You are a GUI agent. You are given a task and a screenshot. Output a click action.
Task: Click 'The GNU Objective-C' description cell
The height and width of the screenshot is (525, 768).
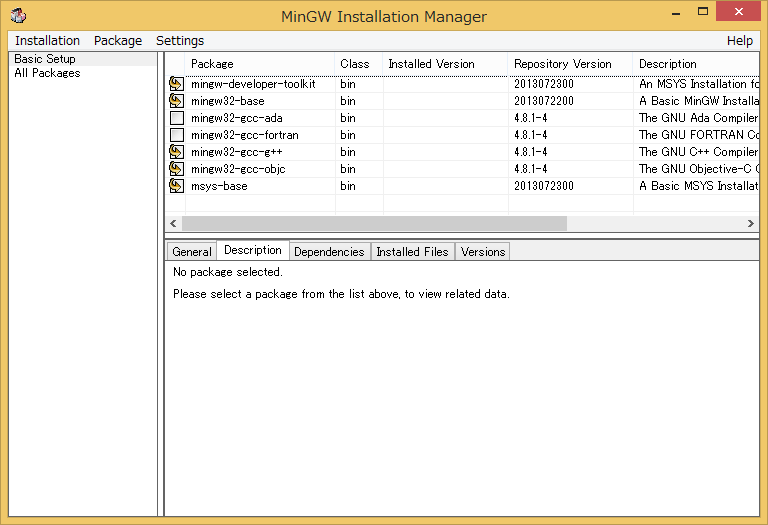click(x=698, y=169)
